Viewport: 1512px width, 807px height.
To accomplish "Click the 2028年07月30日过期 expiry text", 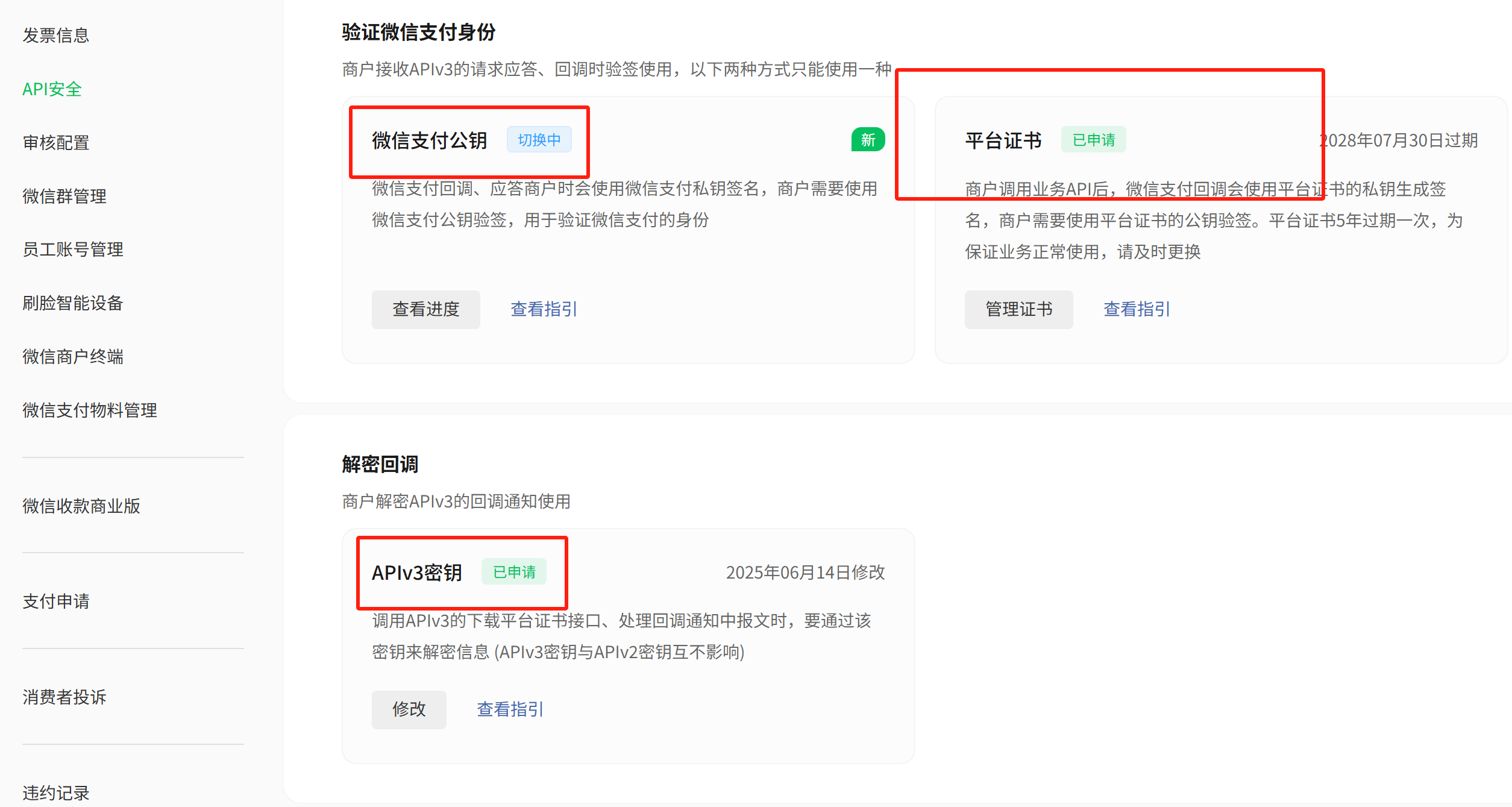I will point(1398,140).
